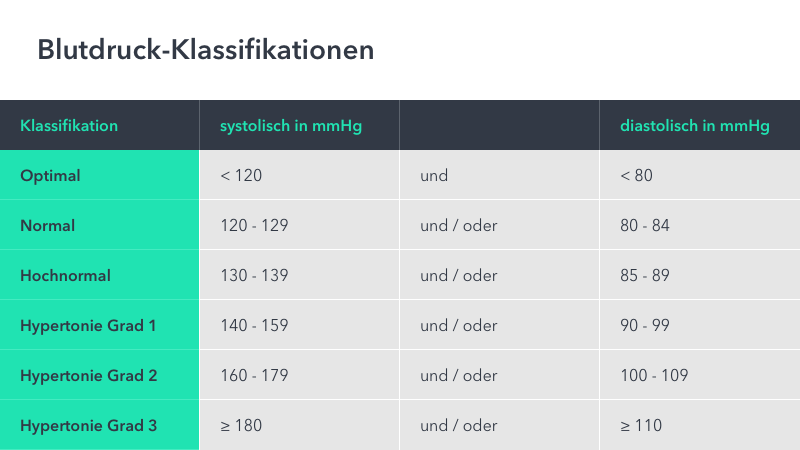Click the Blutdruck-Klassifikationen title

pyautogui.click(x=206, y=50)
